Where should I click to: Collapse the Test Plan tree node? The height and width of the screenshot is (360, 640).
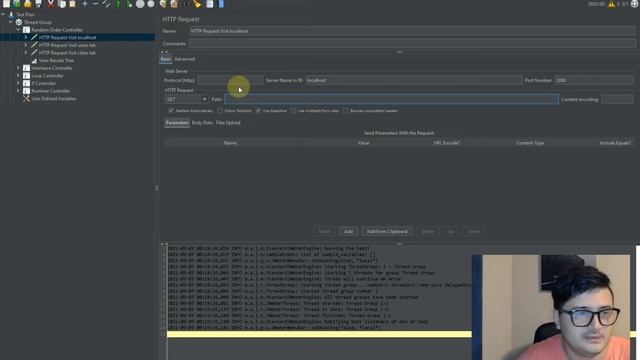(x=3, y=14)
